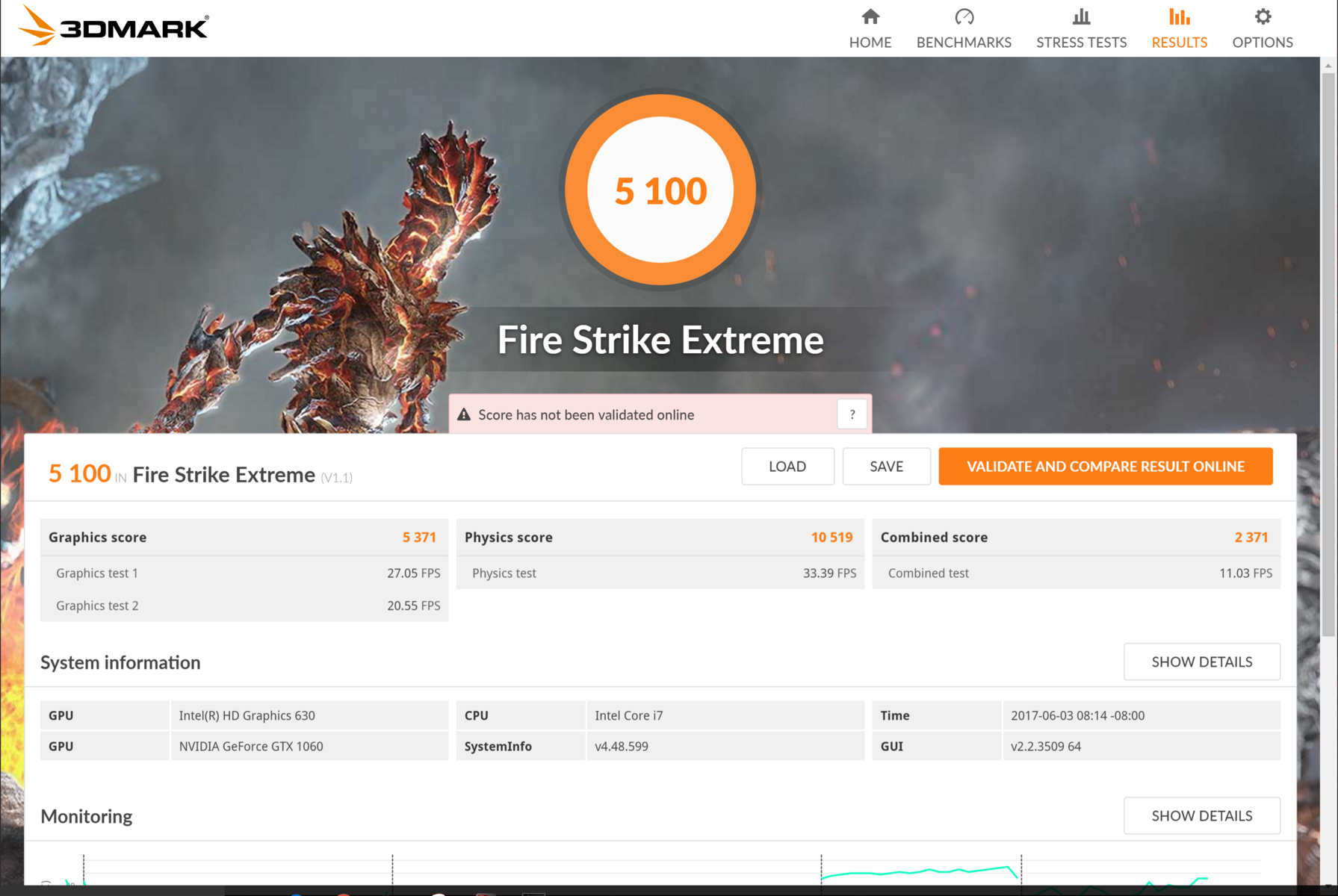Click the vertical scrollbar thumb
This screenshot has width=1338, height=896.
(1329, 355)
